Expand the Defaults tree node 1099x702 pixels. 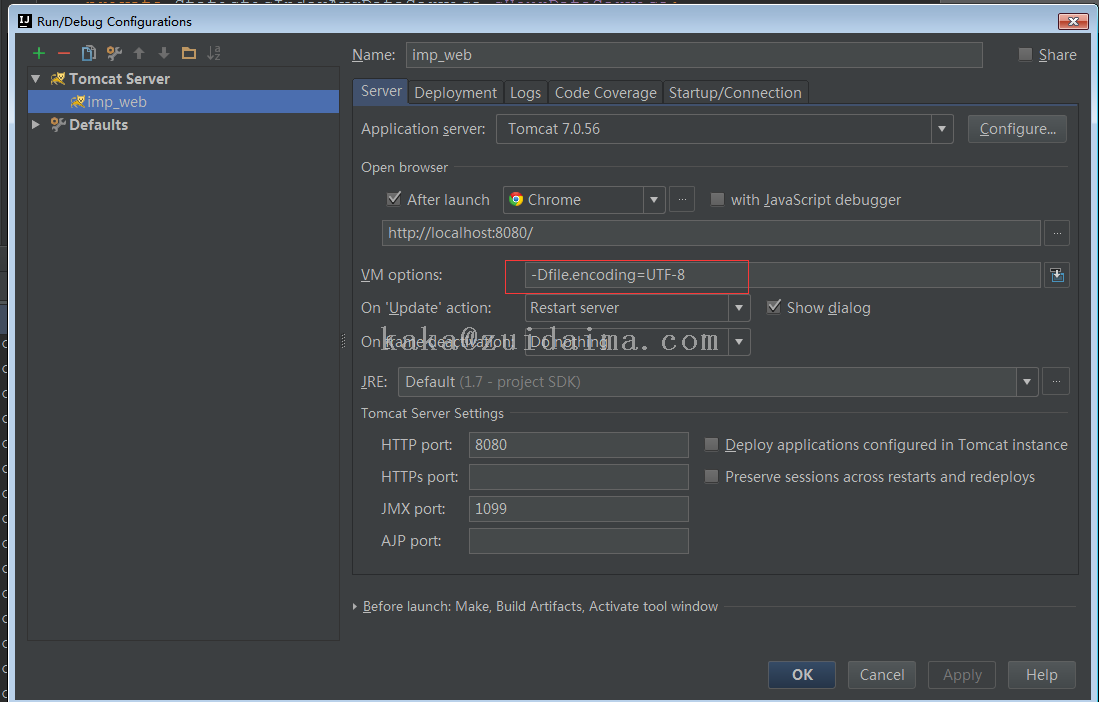[36, 125]
